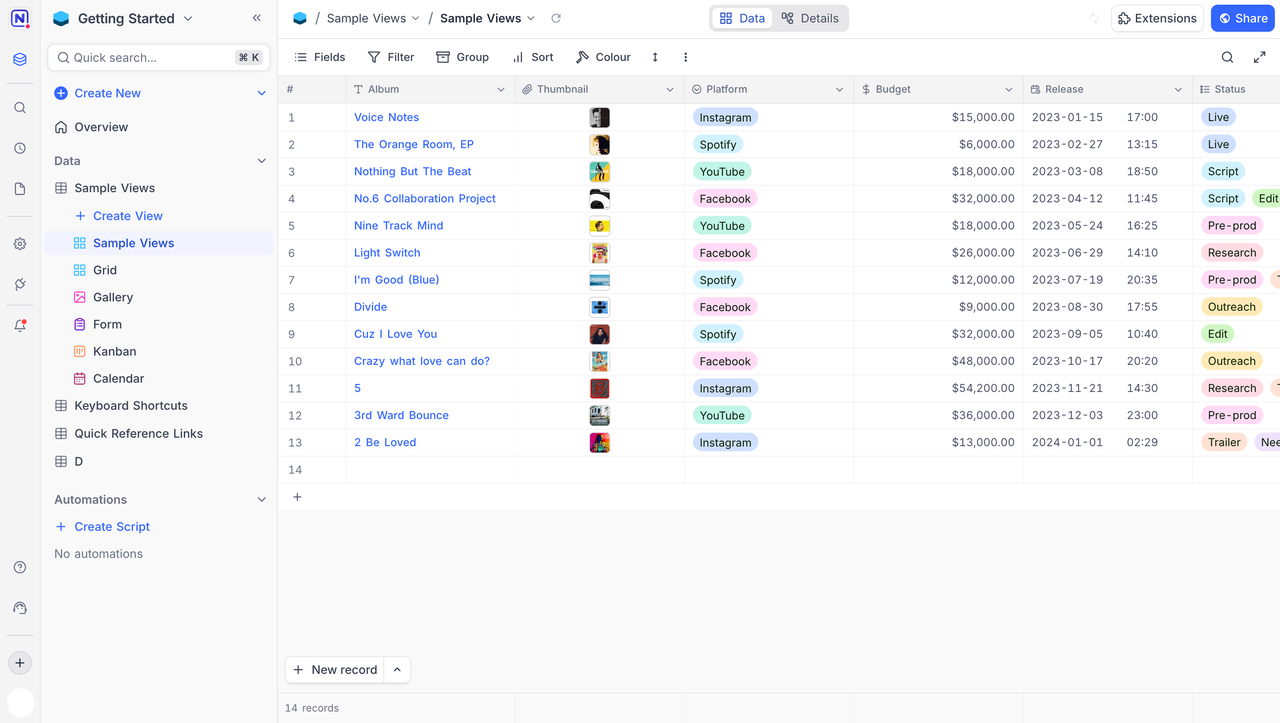Open the Budget column dropdown arrow
The image size is (1280, 723).
tap(1009, 90)
